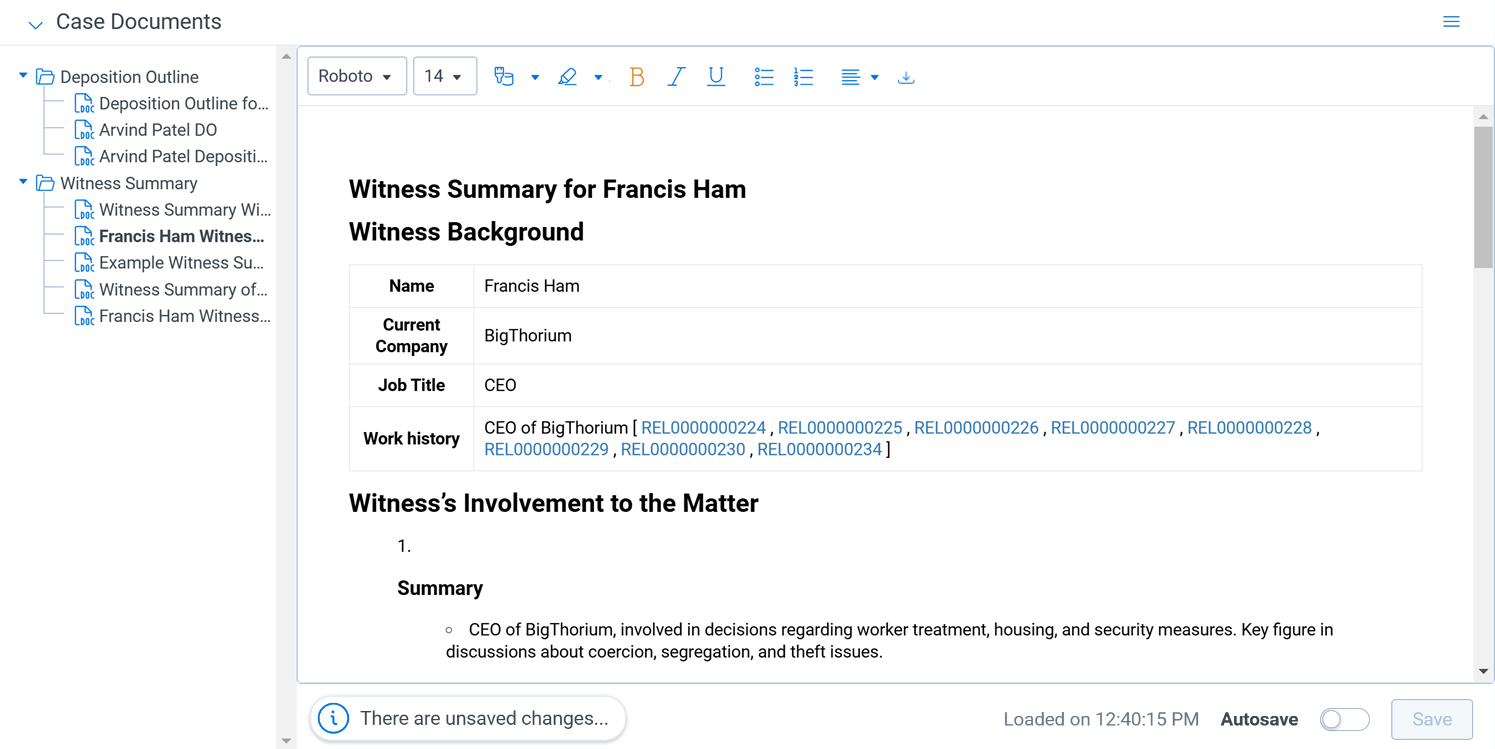Click the document editor vertical scrollbar thumb
Image resolution: width=1495 pixels, height=749 pixels.
1483,197
